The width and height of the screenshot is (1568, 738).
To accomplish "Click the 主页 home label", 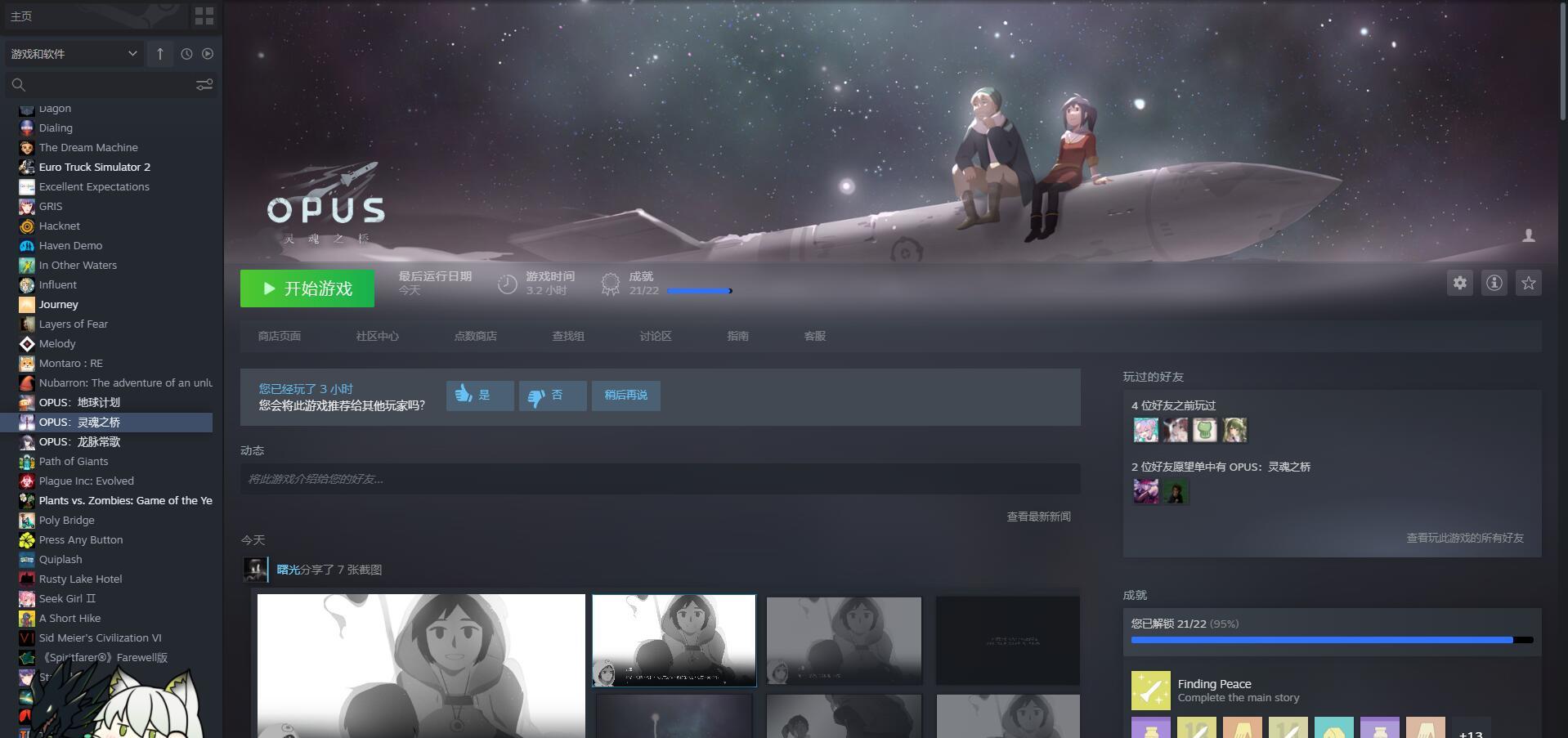I will tap(21, 16).
